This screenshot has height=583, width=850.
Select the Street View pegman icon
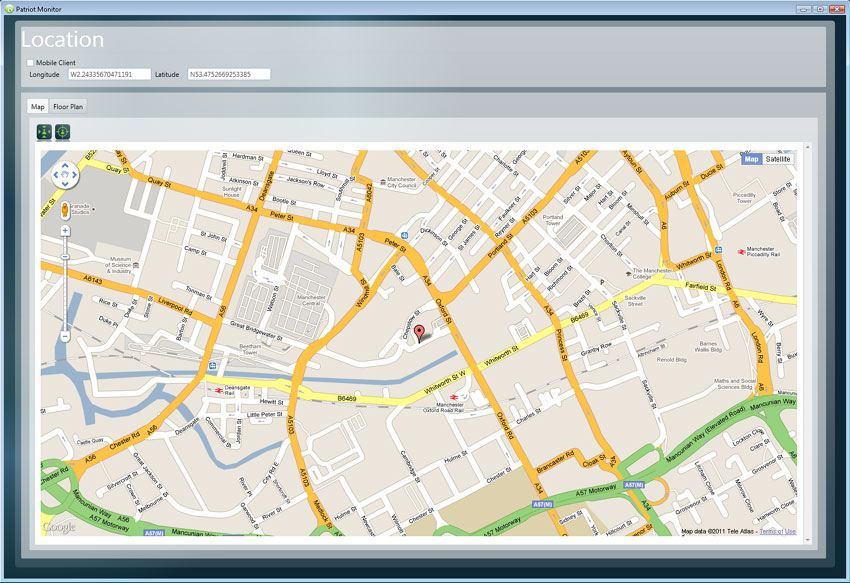coord(65,210)
